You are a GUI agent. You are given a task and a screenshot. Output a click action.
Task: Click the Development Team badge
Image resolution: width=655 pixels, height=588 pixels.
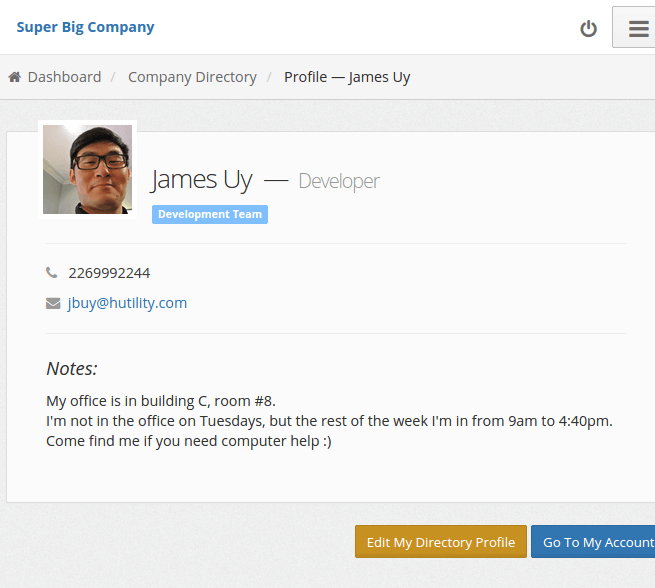(210, 214)
